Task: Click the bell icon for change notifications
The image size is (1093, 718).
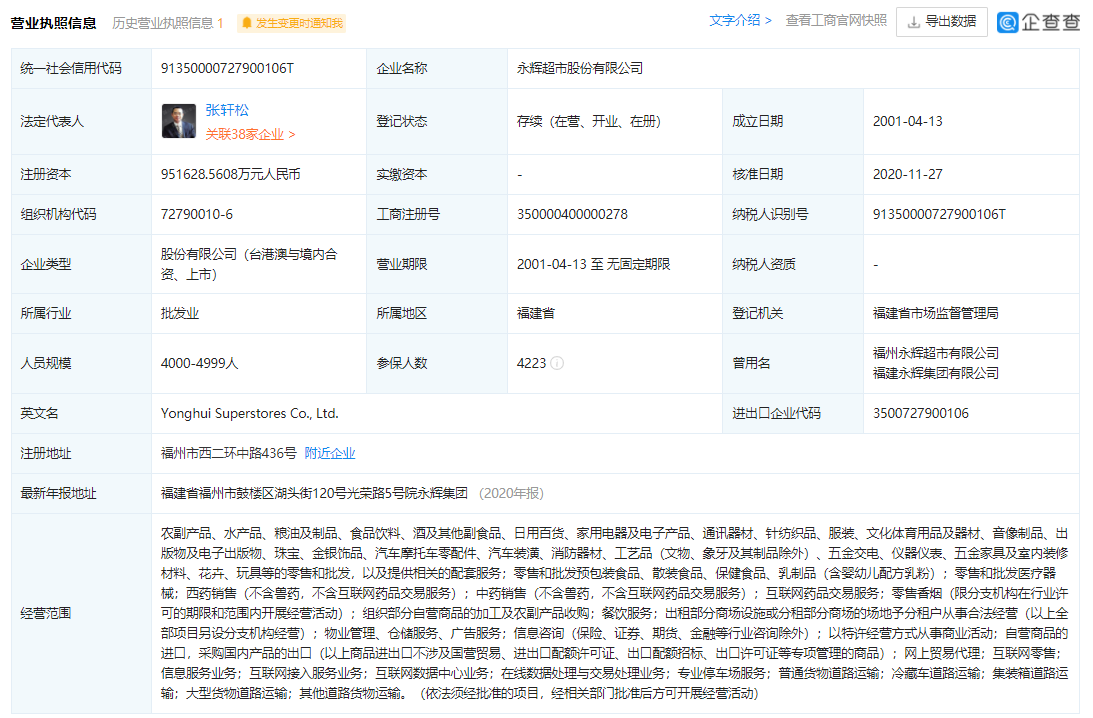Action: (x=247, y=23)
